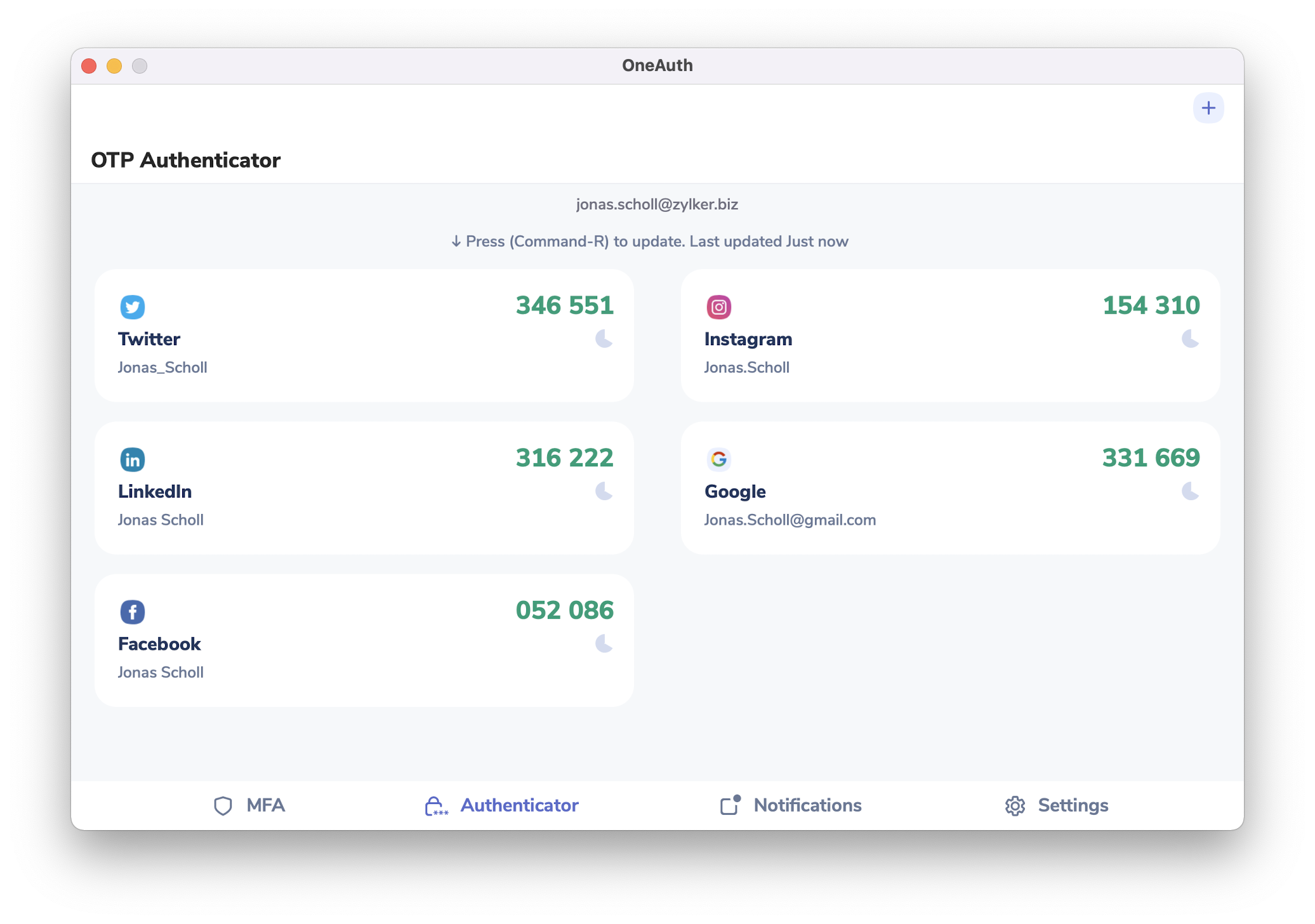Copy Google OTP code 331 669
Screen dimensions: 1315x924
click(1151, 458)
